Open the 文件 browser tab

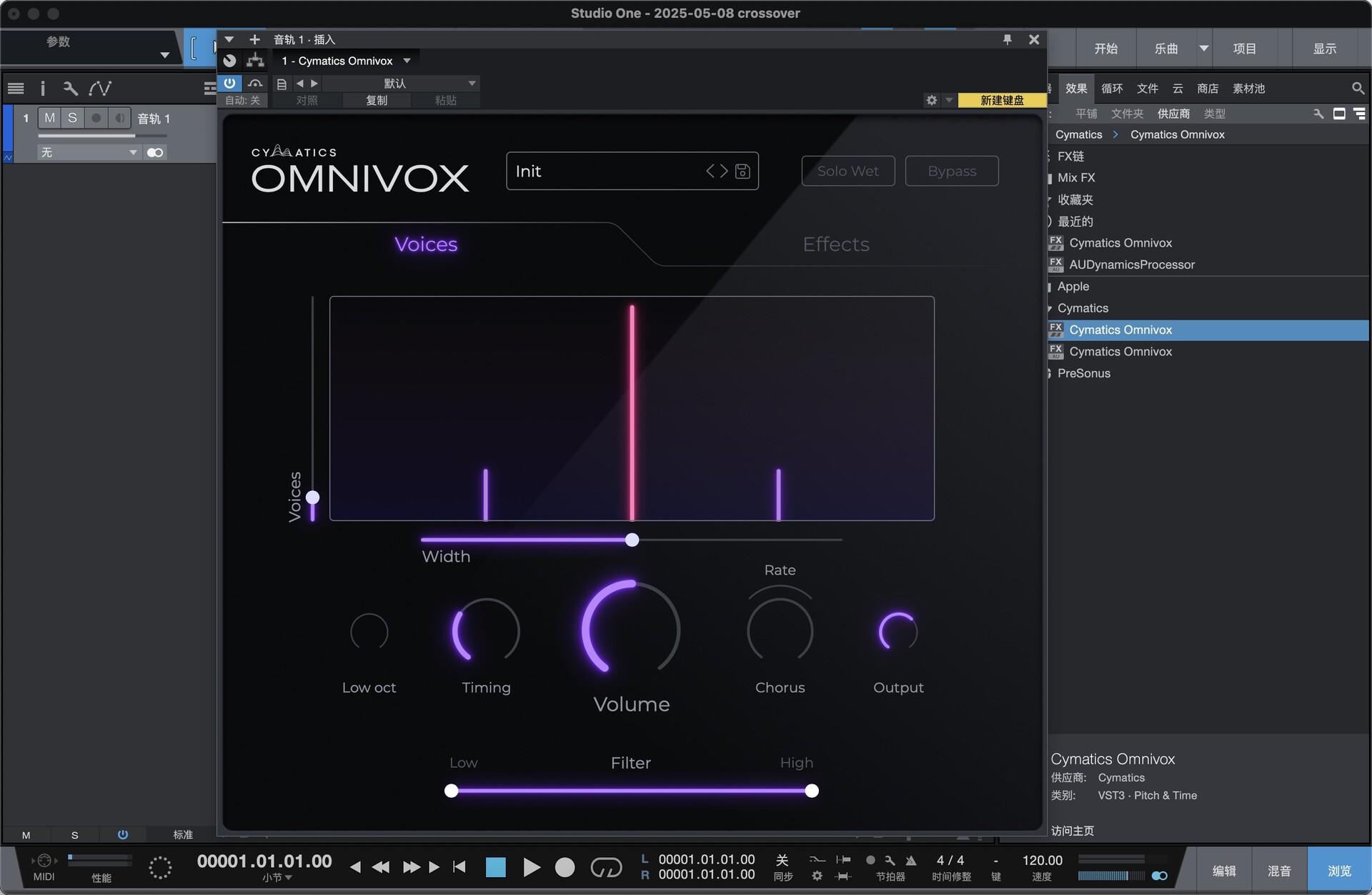(x=1148, y=89)
